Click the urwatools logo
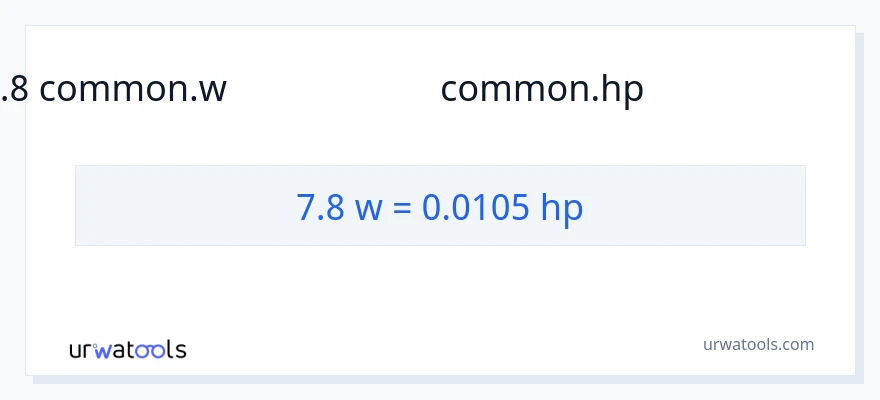Viewport: 880px width, 400px height. click(127, 350)
